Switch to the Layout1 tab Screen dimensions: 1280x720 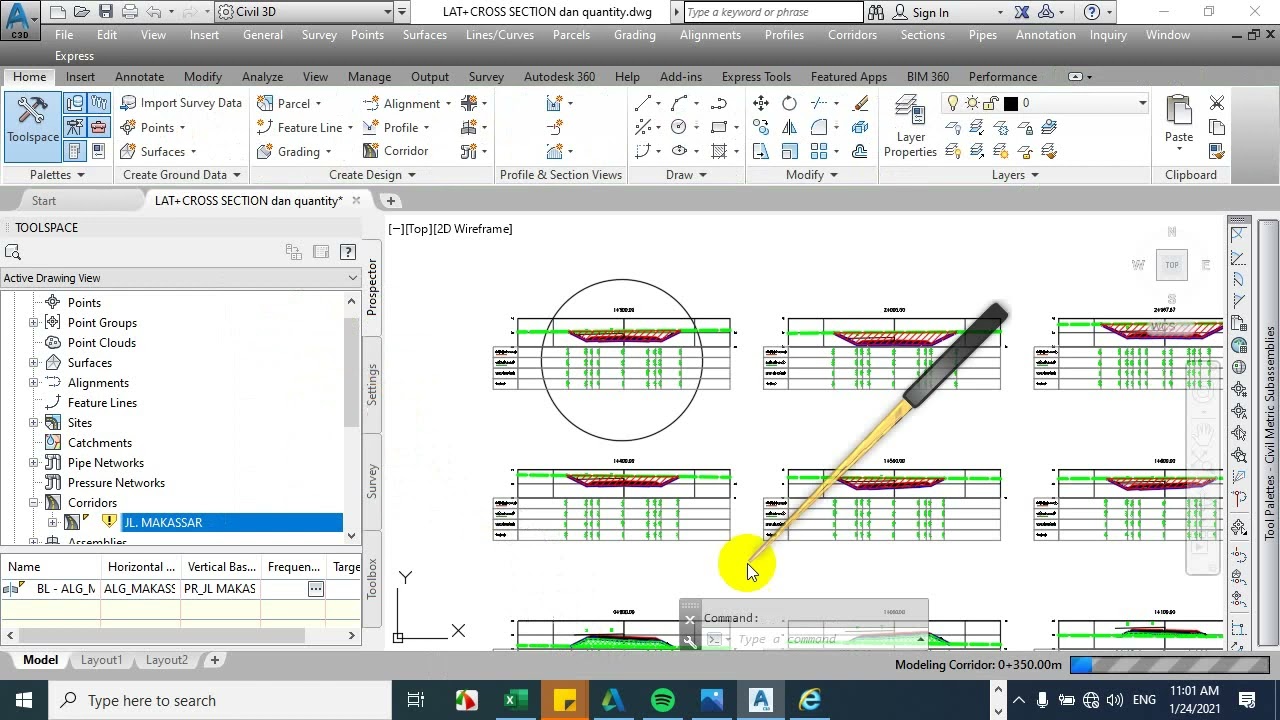[x=101, y=660]
